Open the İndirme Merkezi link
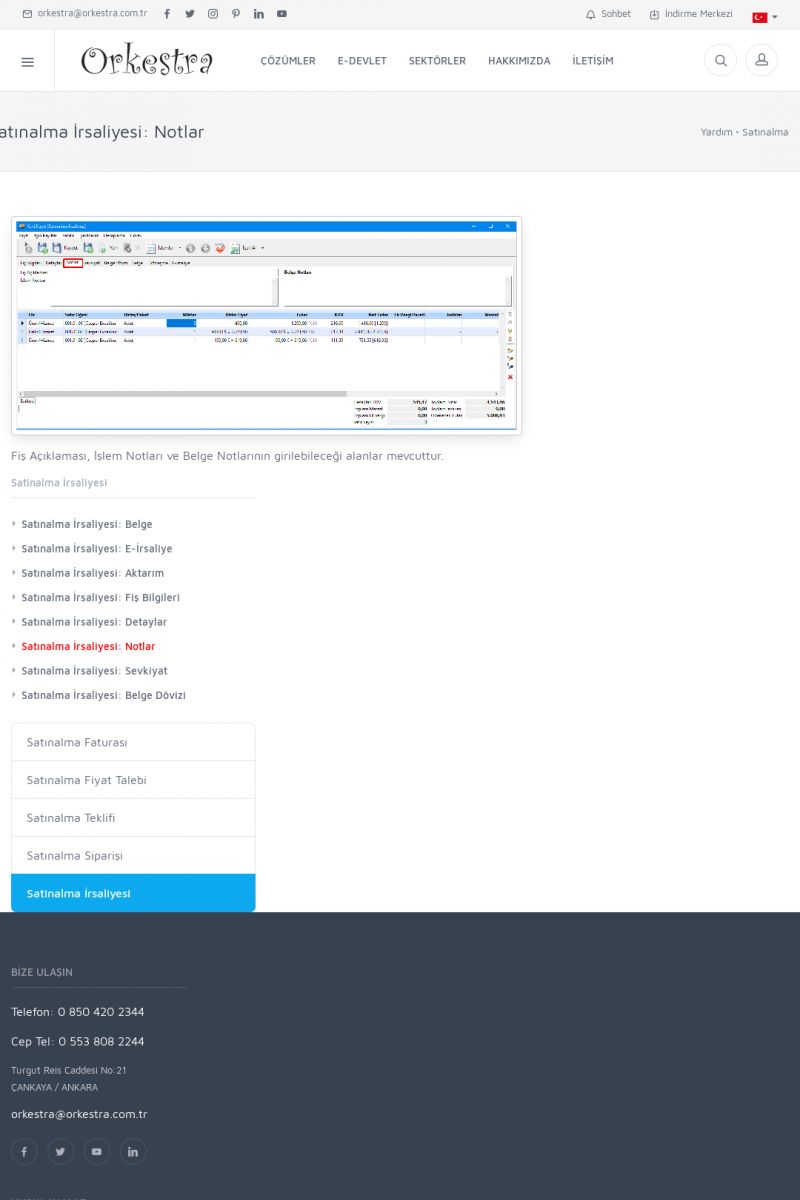The height and width of the screenshot is (1200, 800). pyautogui.click(x=691, y=14)
